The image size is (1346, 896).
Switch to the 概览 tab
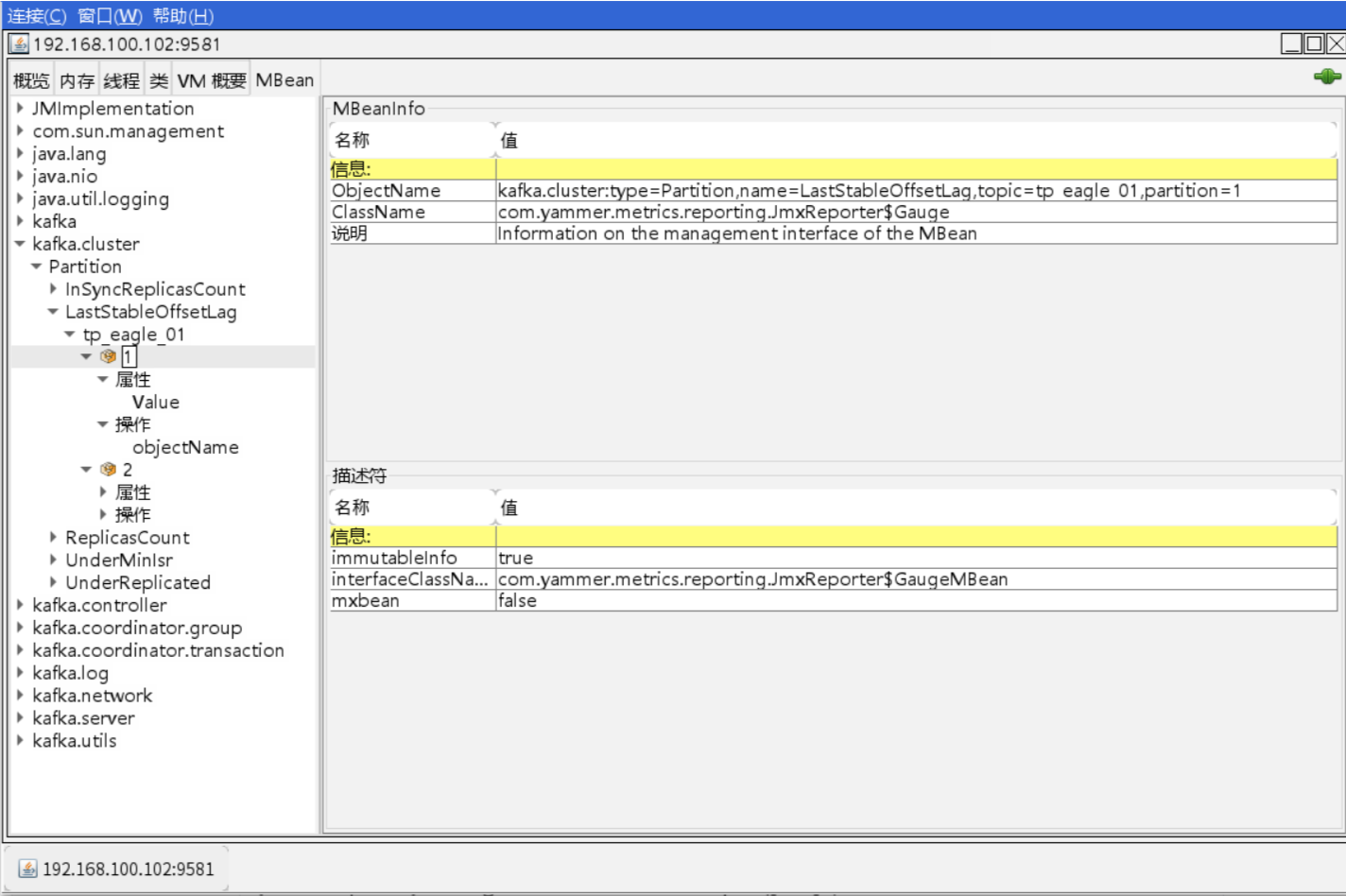click(31, 80)
